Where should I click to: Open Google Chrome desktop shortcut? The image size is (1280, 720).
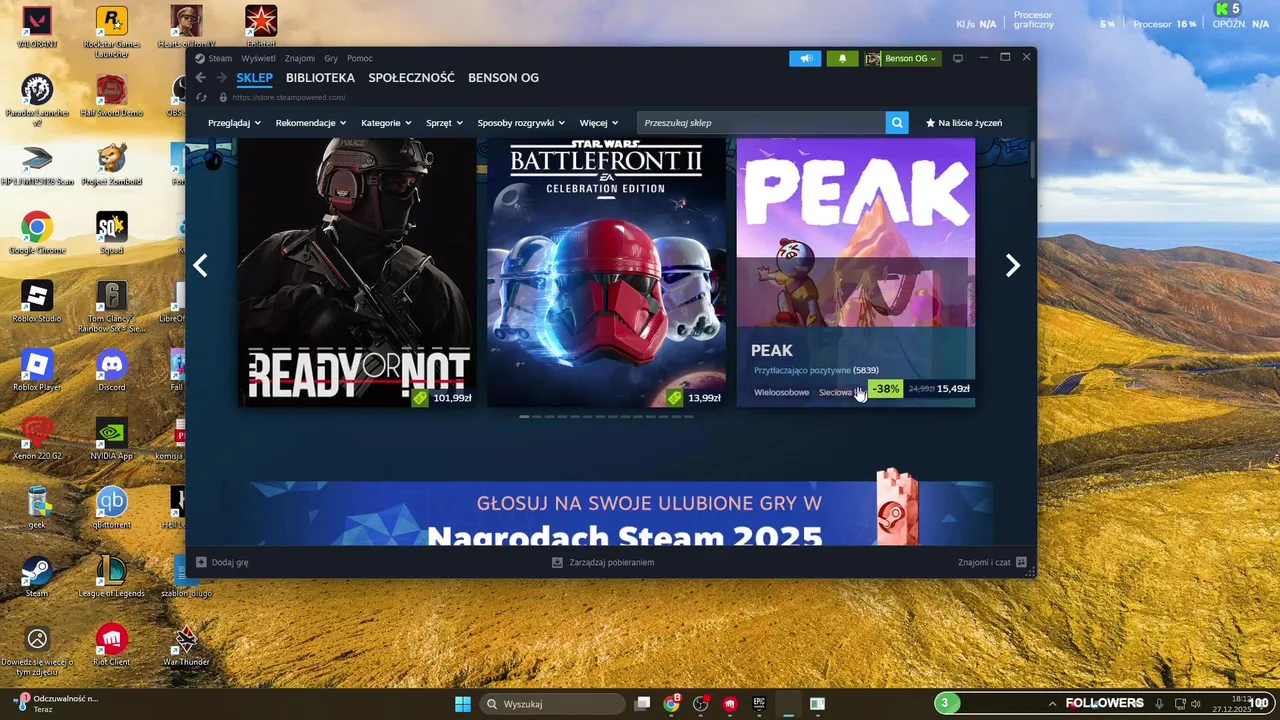coord(37,233)
